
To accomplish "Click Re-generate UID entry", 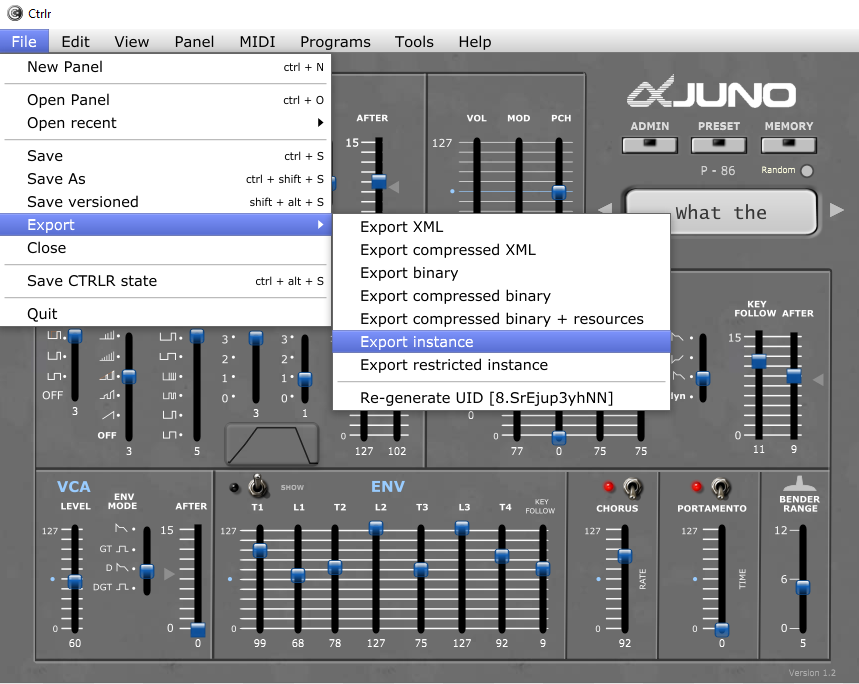I will click(x=501, y=398).
